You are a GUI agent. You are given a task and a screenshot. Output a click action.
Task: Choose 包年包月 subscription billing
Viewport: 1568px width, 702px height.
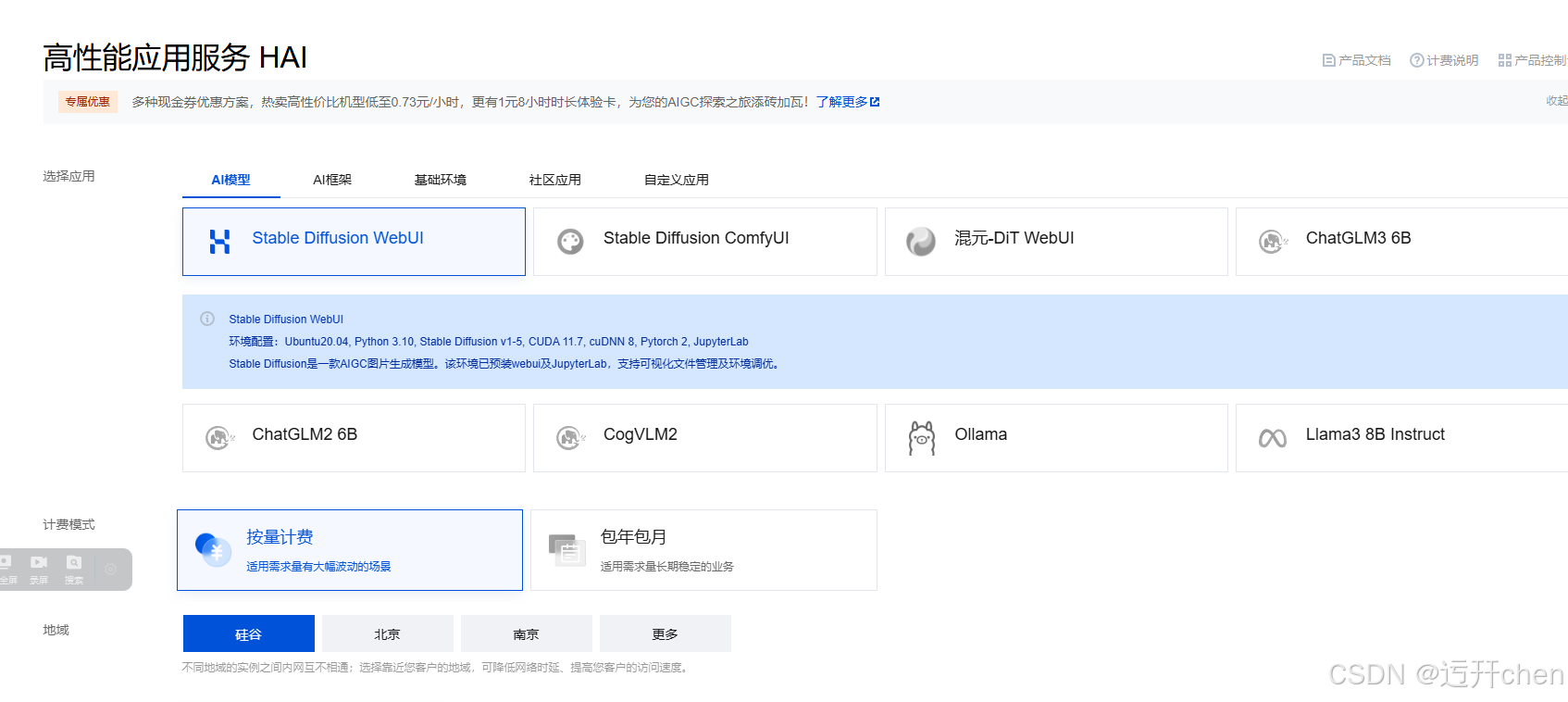coord(703,550)
